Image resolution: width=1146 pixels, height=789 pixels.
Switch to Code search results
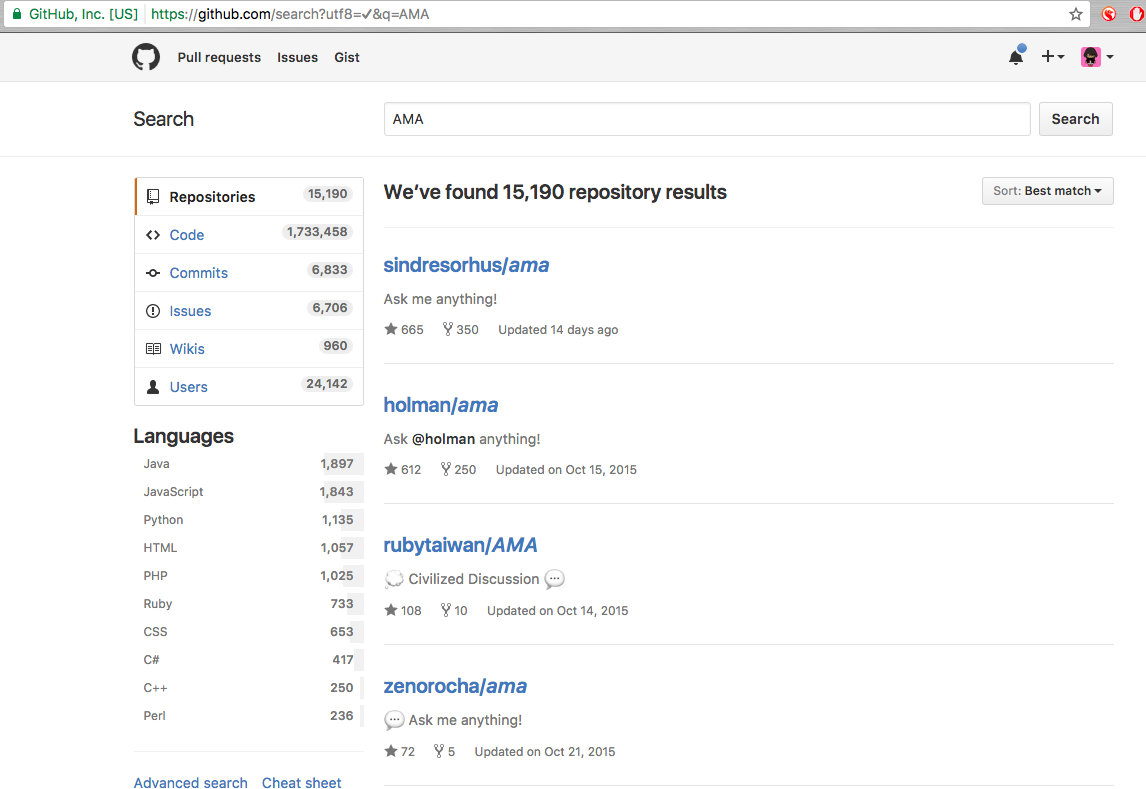click(249, 235)
